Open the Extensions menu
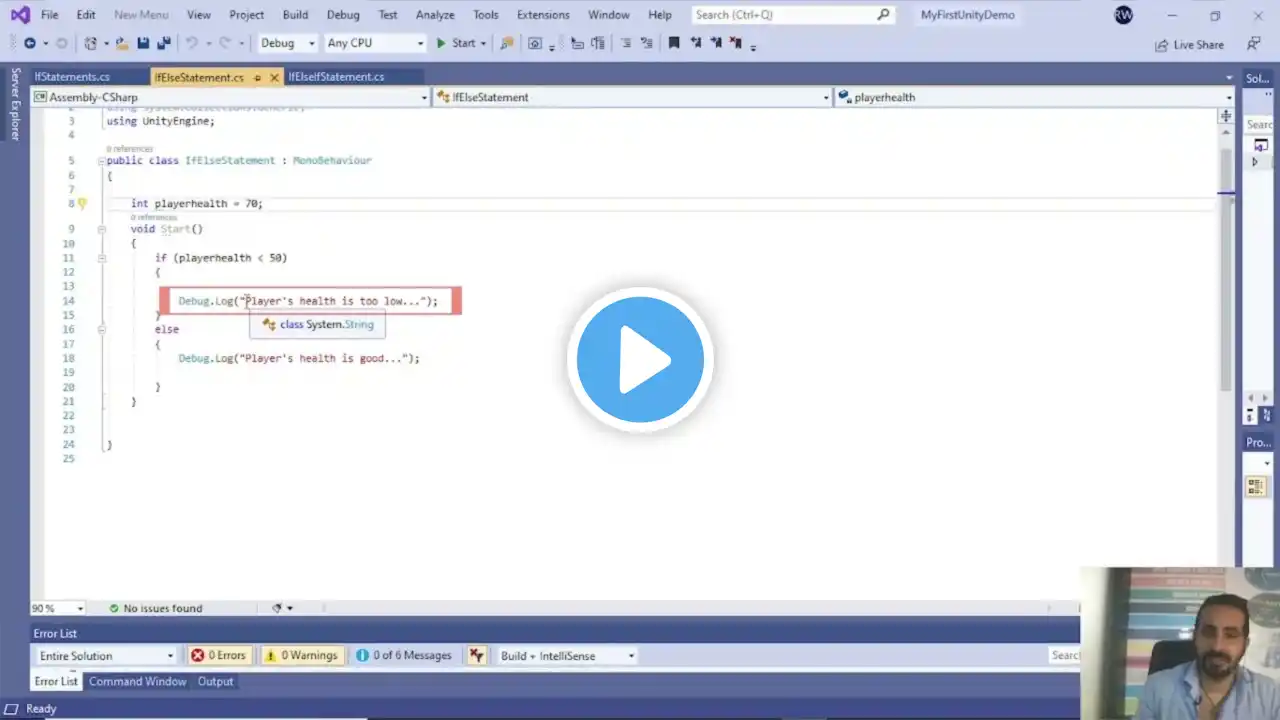The width and height of the screenshot is (1280, 720). click(543, 15)
